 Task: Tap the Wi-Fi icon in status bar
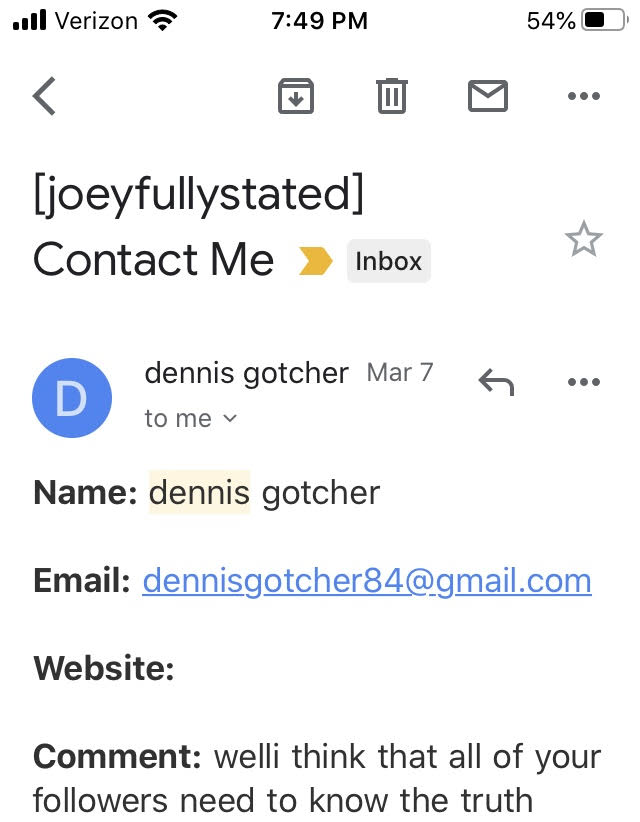[159, 20]
